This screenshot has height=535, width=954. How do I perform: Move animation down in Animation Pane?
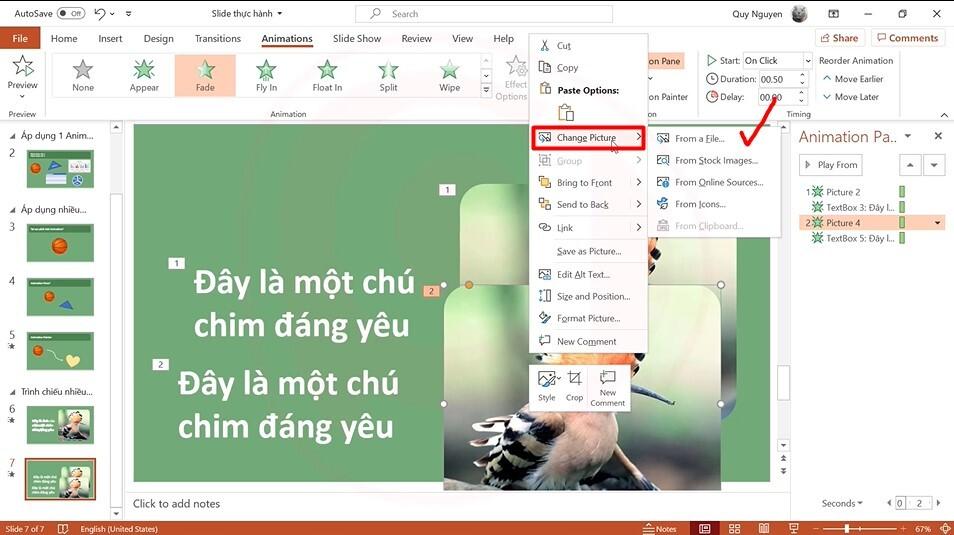tap(934, 165)
